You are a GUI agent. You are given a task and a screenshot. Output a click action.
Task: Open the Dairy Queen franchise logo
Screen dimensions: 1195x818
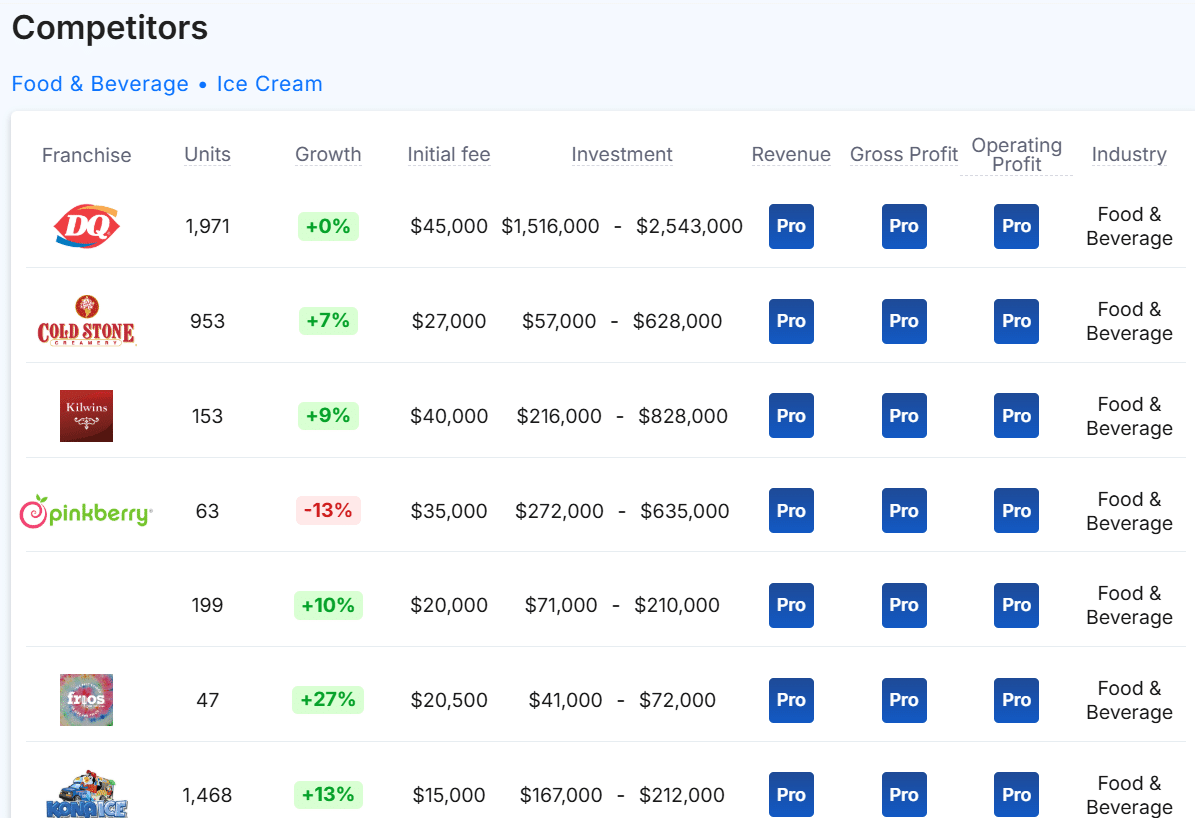tap(86, 226)
